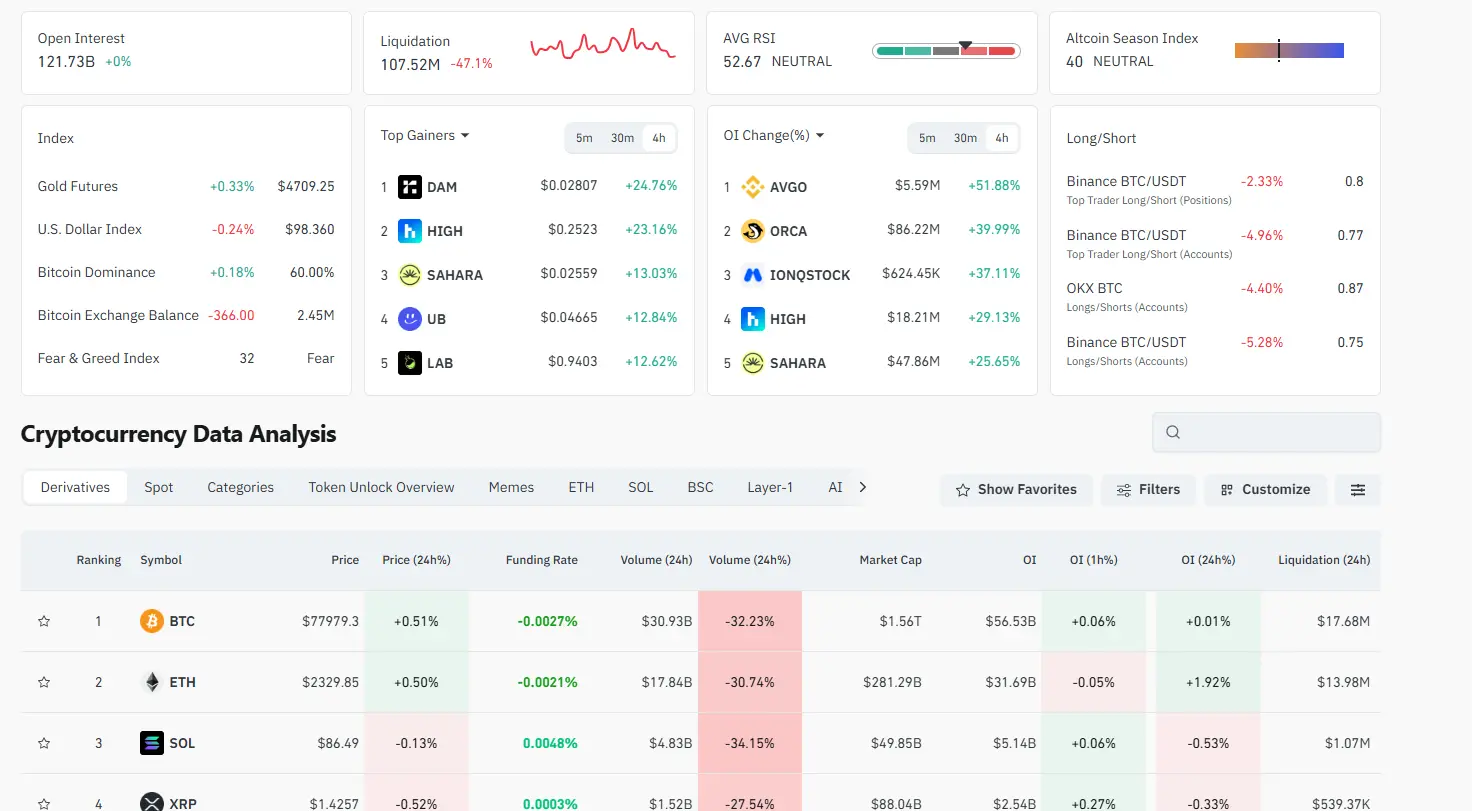Click the SAHARA icon in OI Change
Image resolution: width=1472 pixels, height=811 pixels.
tap(753, 363)
